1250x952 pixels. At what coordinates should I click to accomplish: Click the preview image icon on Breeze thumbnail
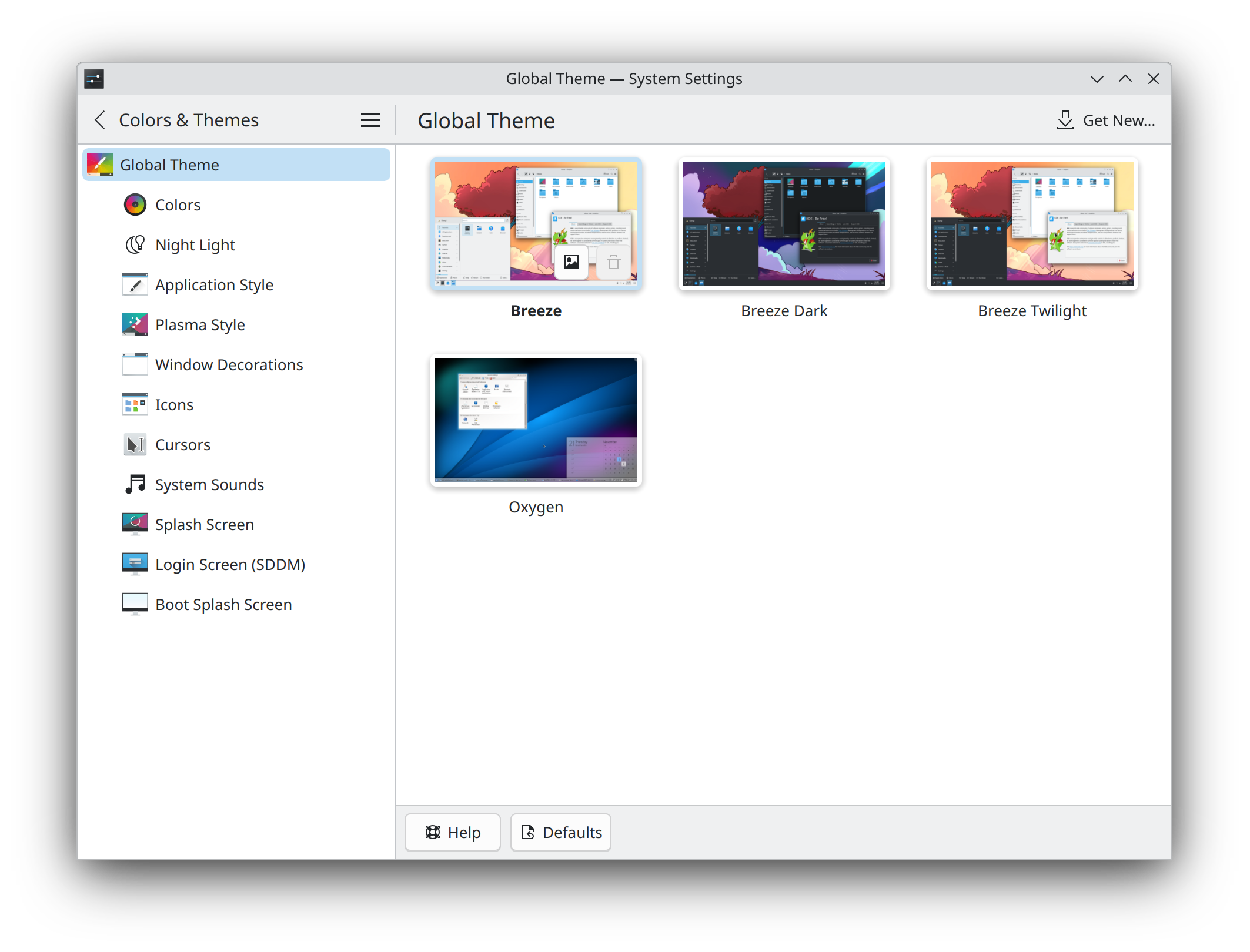571,262
